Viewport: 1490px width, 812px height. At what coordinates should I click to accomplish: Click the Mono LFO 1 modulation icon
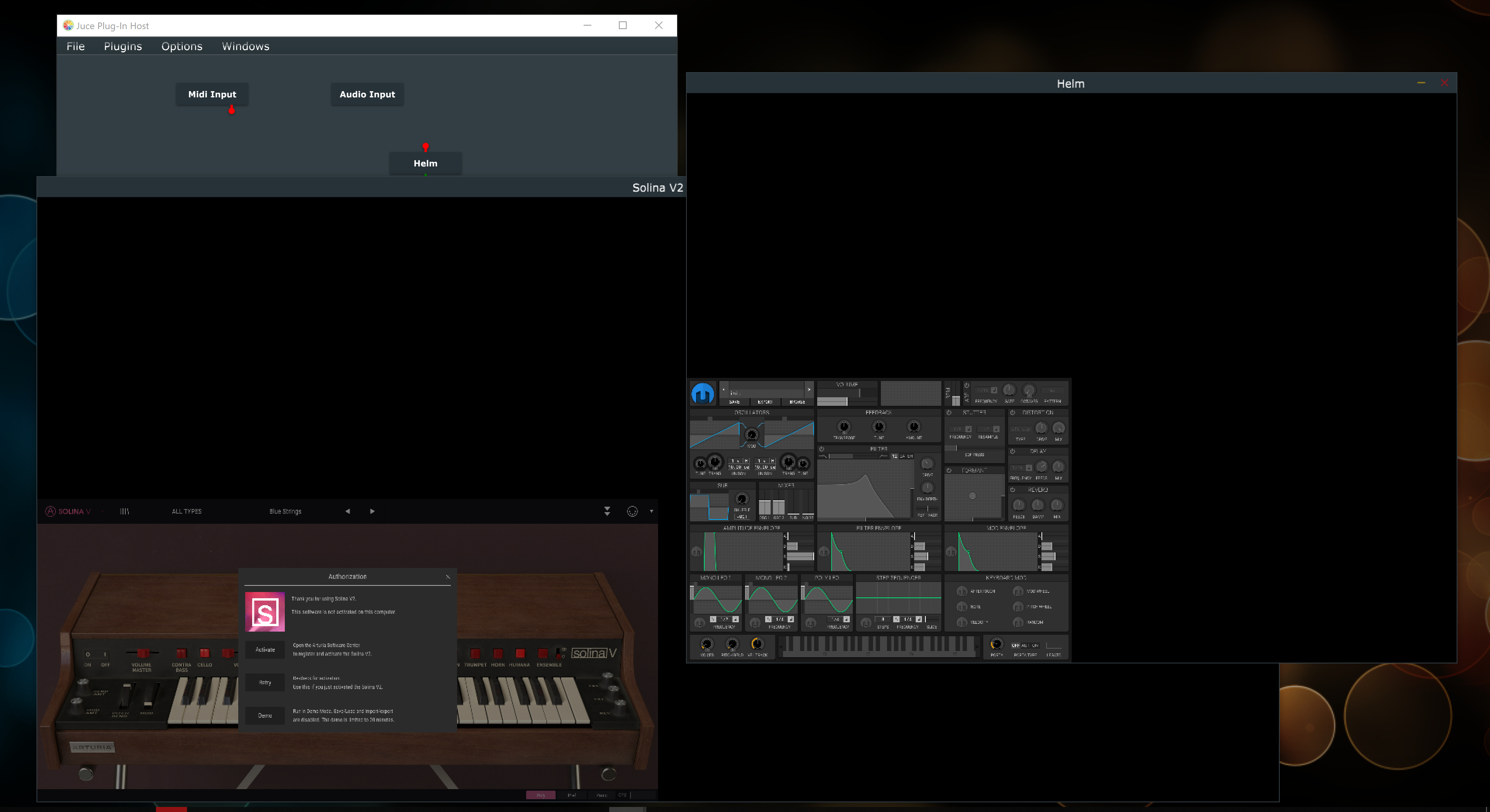tap(699, 623)
